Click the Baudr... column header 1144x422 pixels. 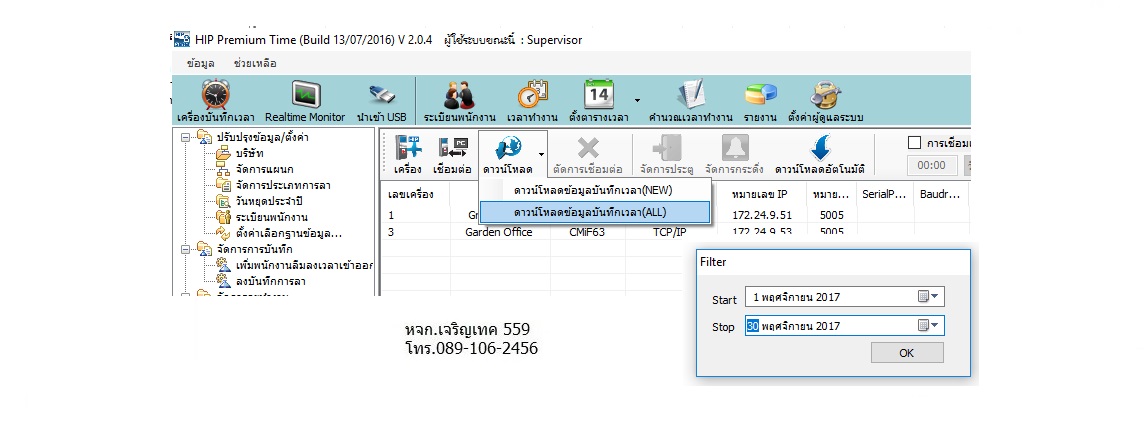point(941,195)
